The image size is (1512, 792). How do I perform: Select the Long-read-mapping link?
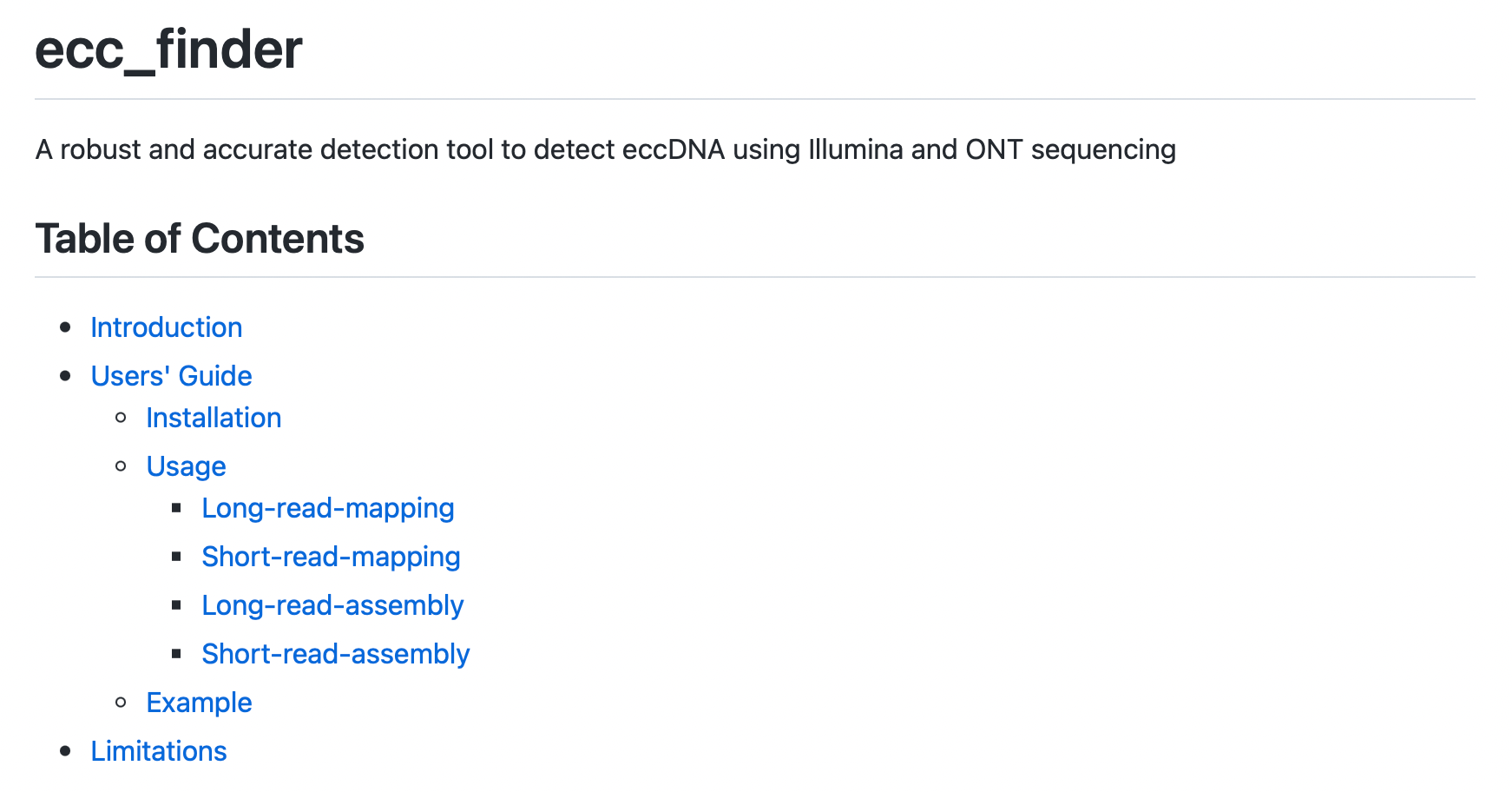(x=327, y=508)
